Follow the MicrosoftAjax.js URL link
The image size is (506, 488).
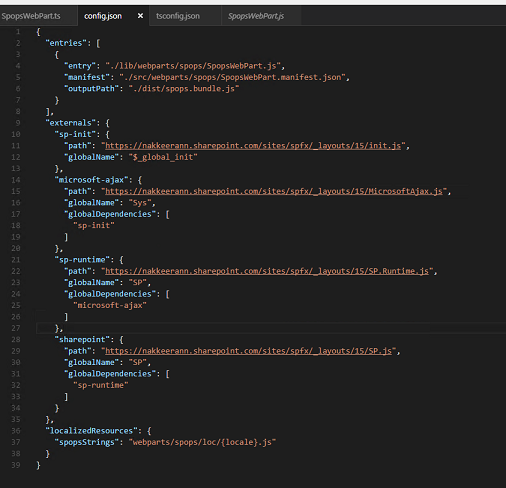(x=274, y=191)
